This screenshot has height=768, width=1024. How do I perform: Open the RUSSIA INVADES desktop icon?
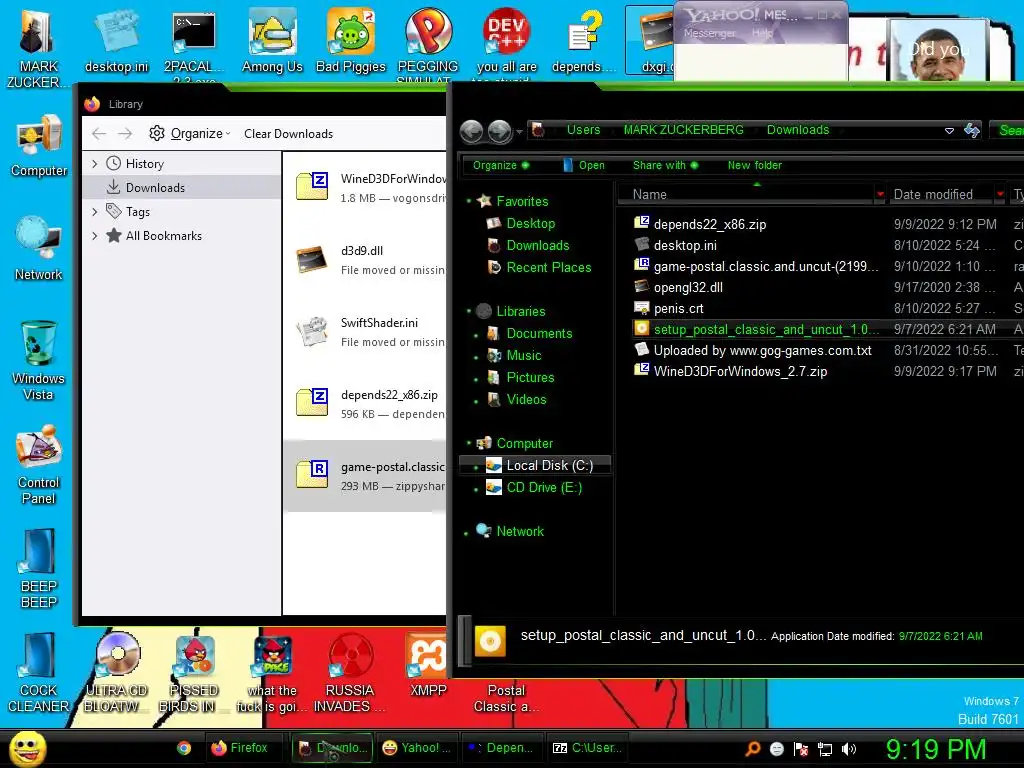click(349, 672)
